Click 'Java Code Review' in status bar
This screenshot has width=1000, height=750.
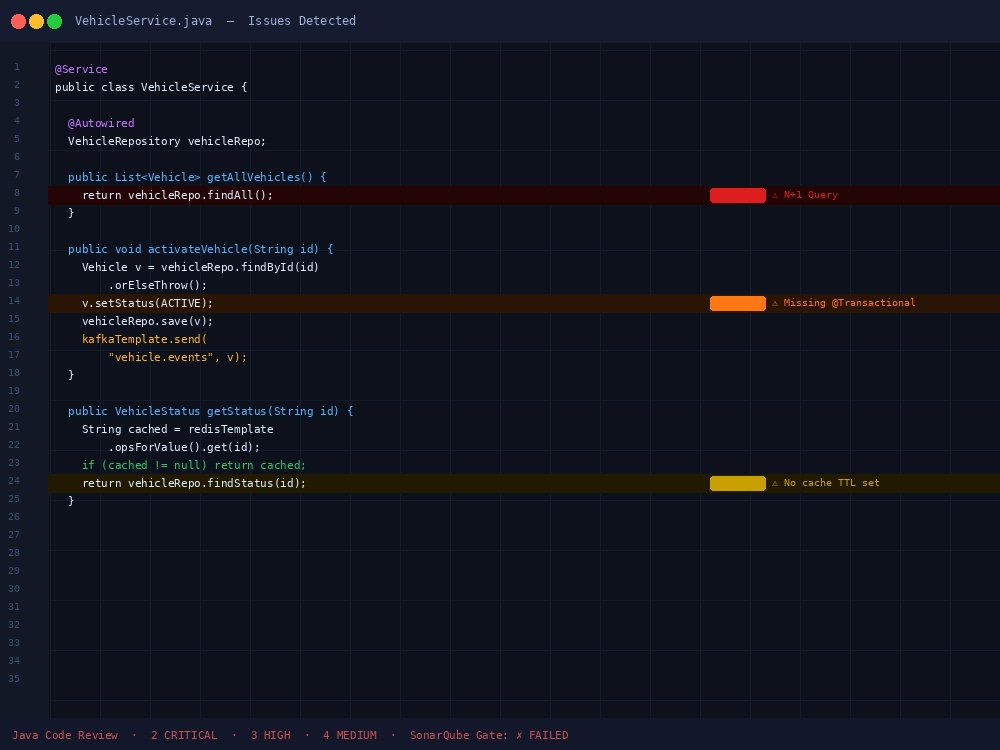pyautogui.click(x=65, y=735)
